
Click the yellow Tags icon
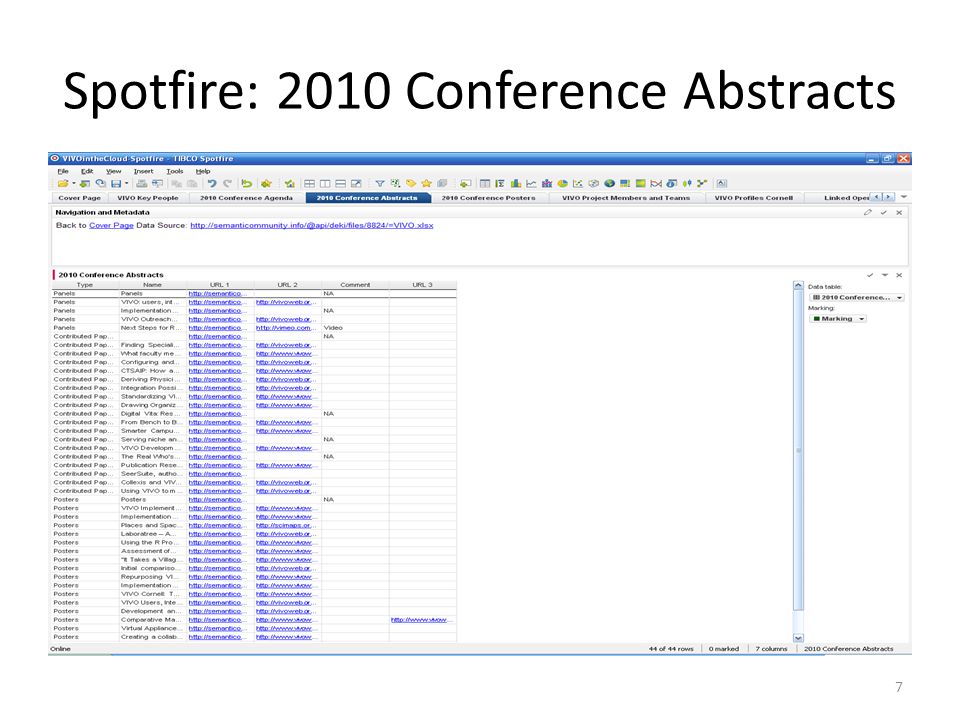click(x=411, y=183)
